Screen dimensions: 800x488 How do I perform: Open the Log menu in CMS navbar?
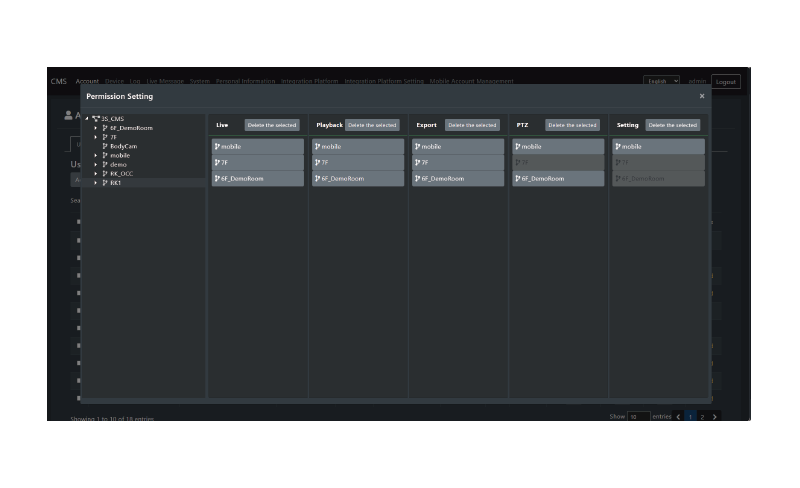pos(135,81)
